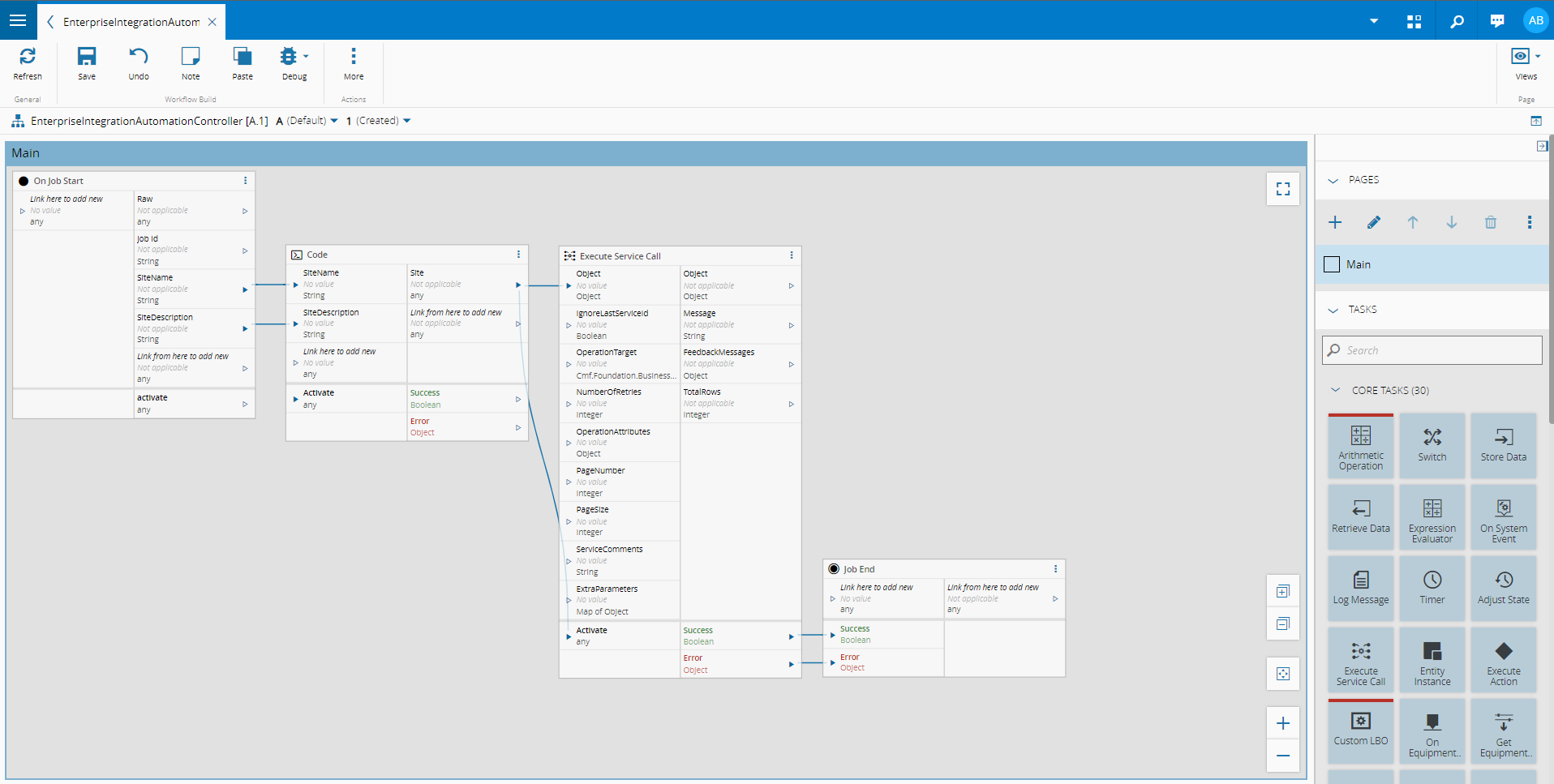Choose the Timer task tile
This screenshot has width=1554, height=784.
click(x=1432, y=589)
